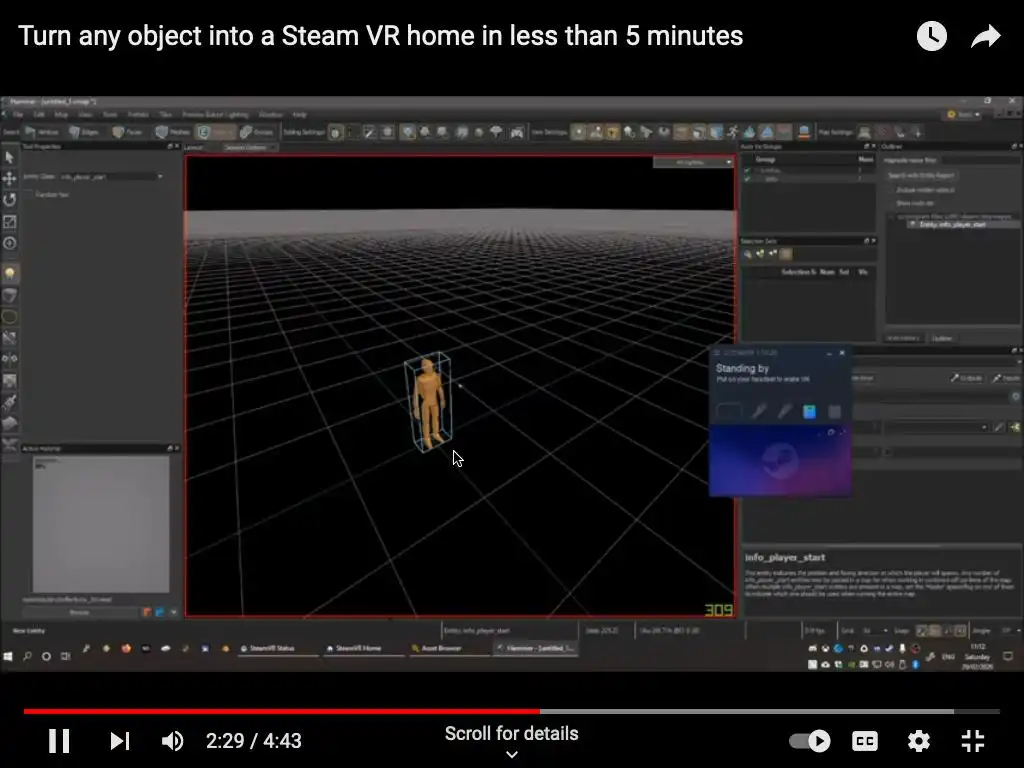Viewport: 1024px width, 768px height.
Task: Open the Hammer Window menu
Action: coord(270,115)
